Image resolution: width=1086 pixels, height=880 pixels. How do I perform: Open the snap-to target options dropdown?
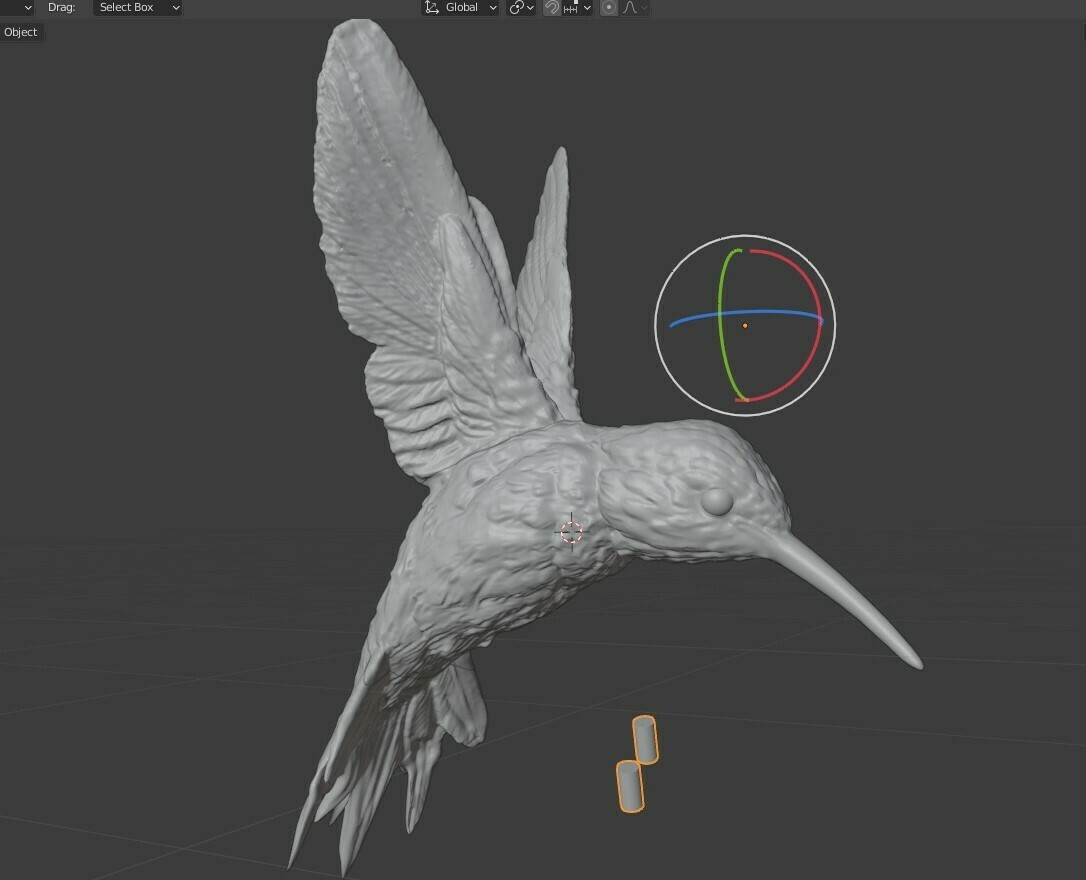pyautogui.click(x=586, y=8)
